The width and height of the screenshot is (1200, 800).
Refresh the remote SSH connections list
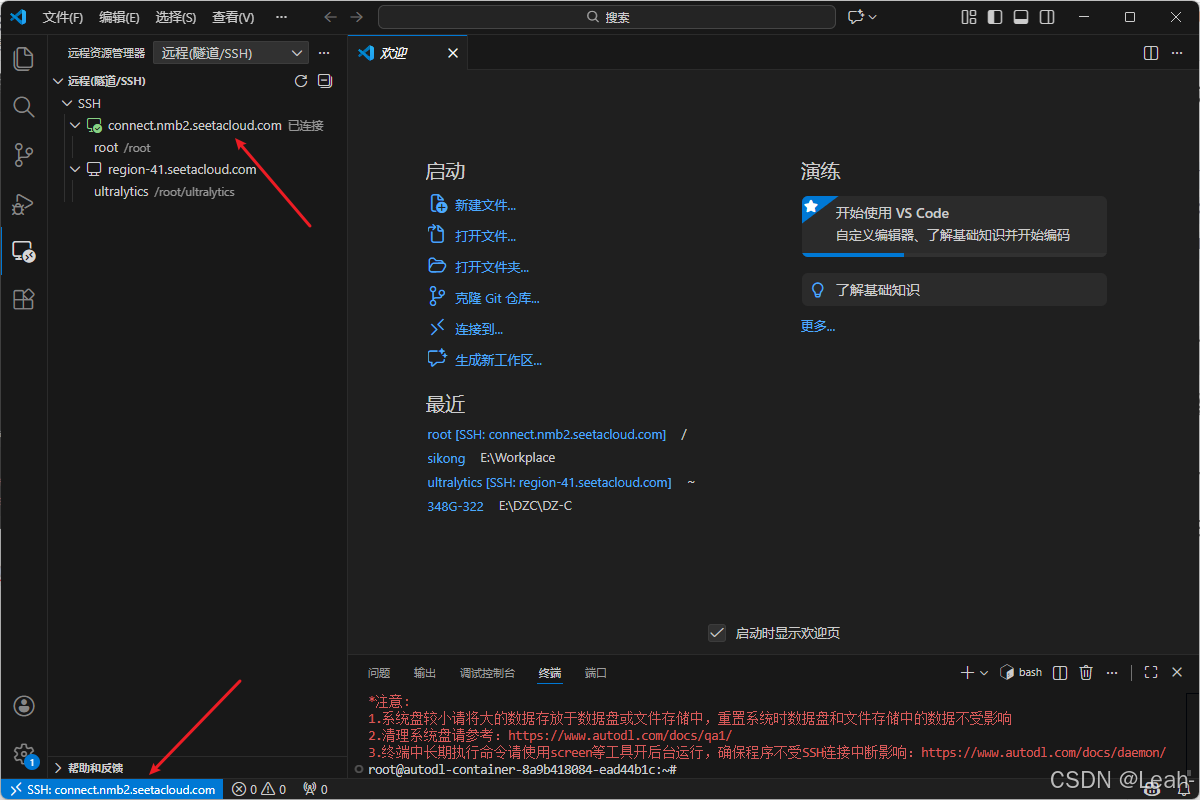(300, 80)
